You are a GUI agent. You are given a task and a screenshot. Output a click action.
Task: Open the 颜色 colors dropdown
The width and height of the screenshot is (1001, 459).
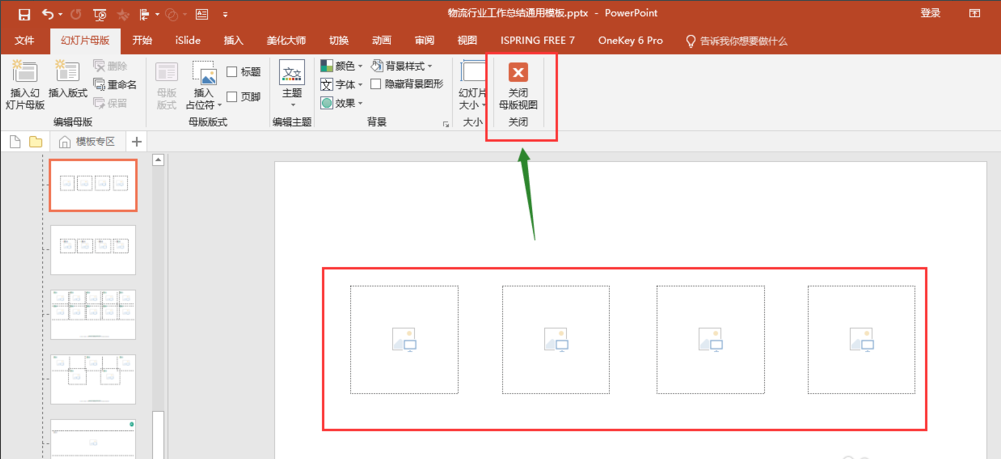click(342, 66)
